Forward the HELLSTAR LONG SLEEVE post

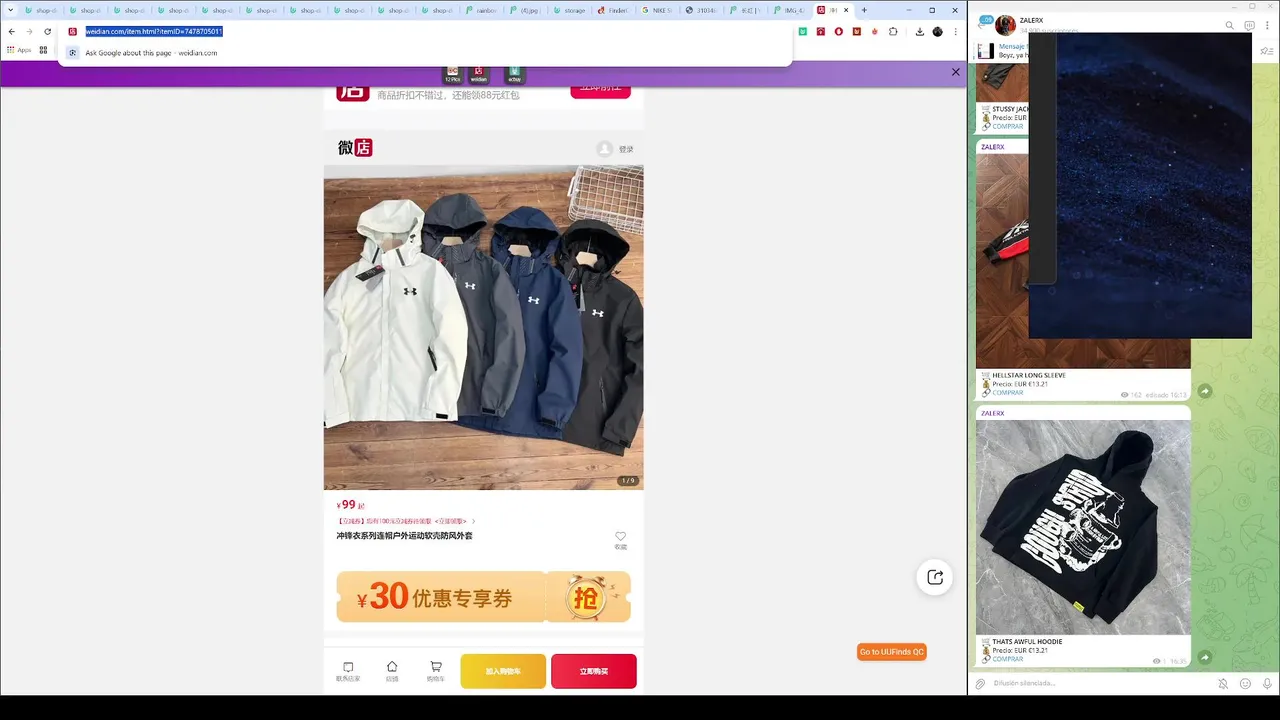(1205, 391)
